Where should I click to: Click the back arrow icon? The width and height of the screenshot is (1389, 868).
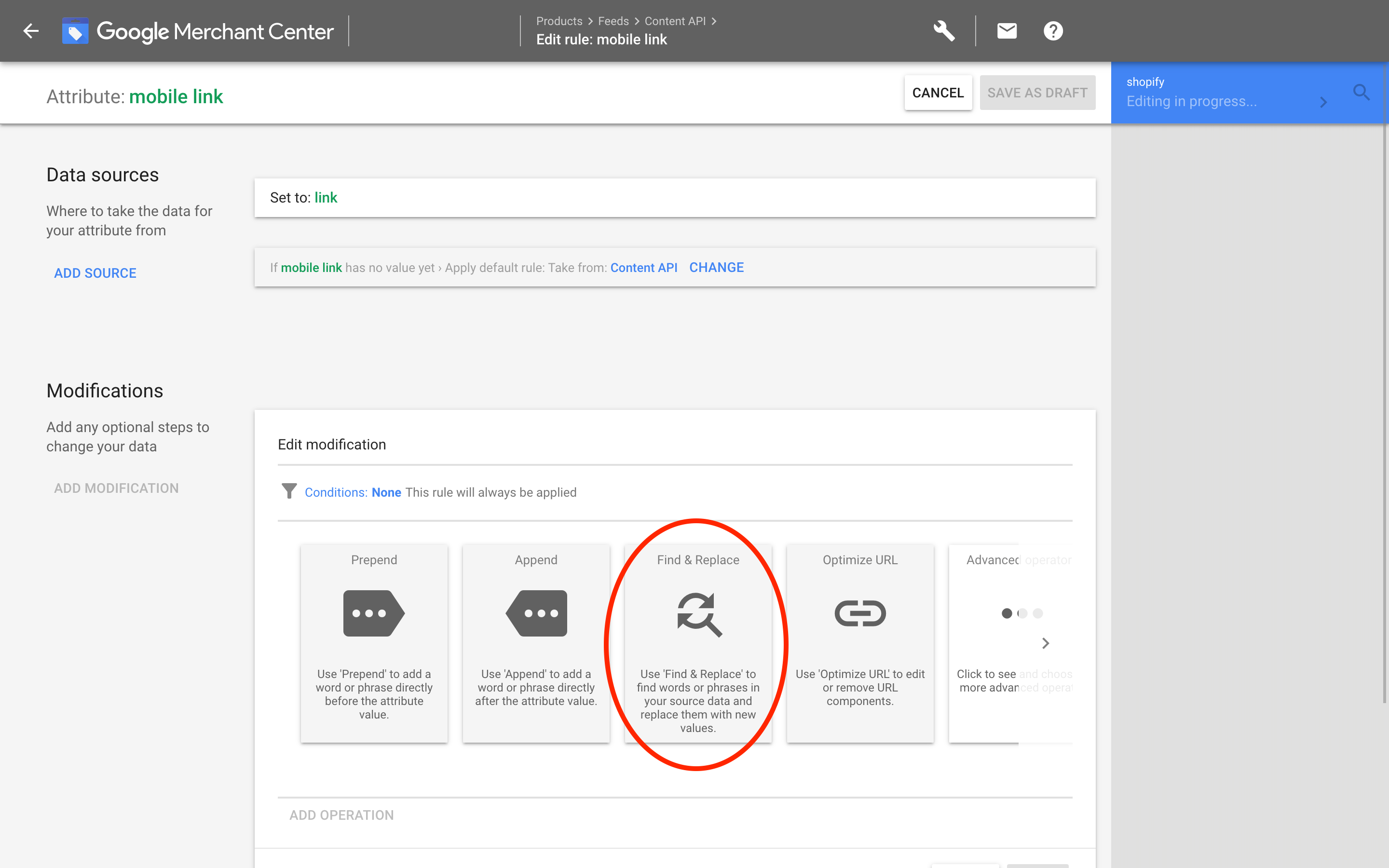tap(31, 31)
